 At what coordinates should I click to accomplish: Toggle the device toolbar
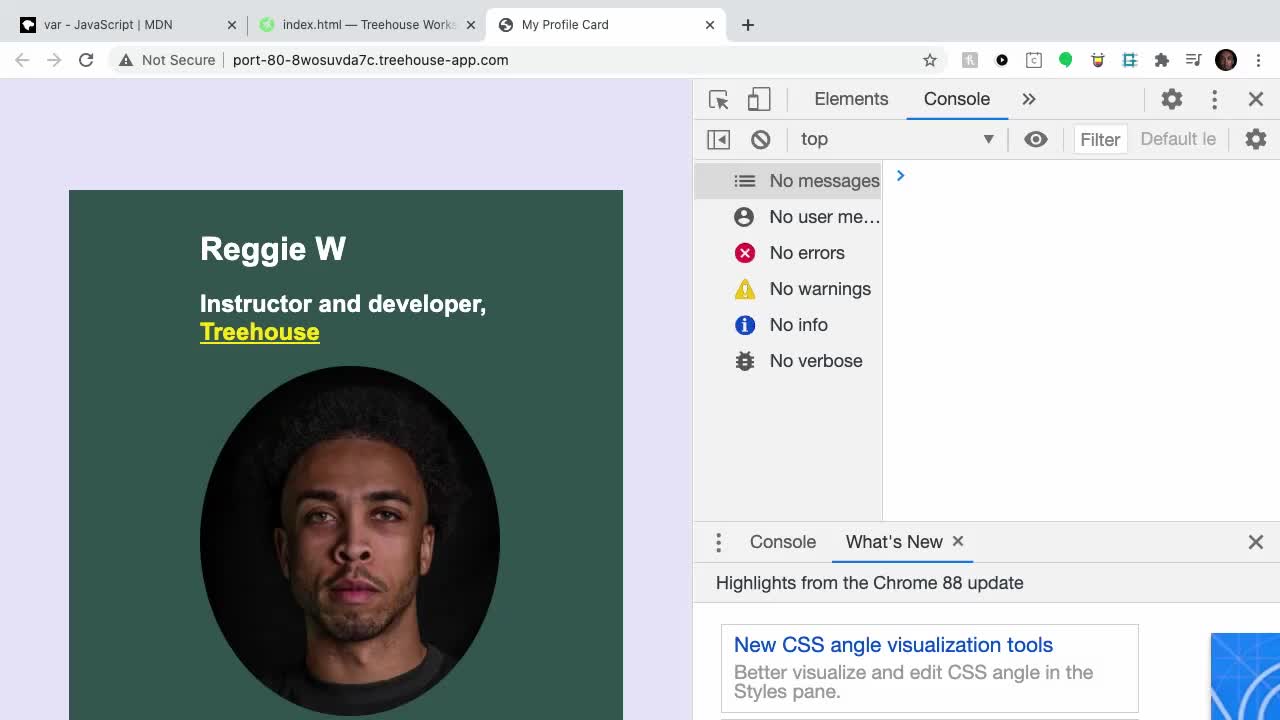coord(758,99)
